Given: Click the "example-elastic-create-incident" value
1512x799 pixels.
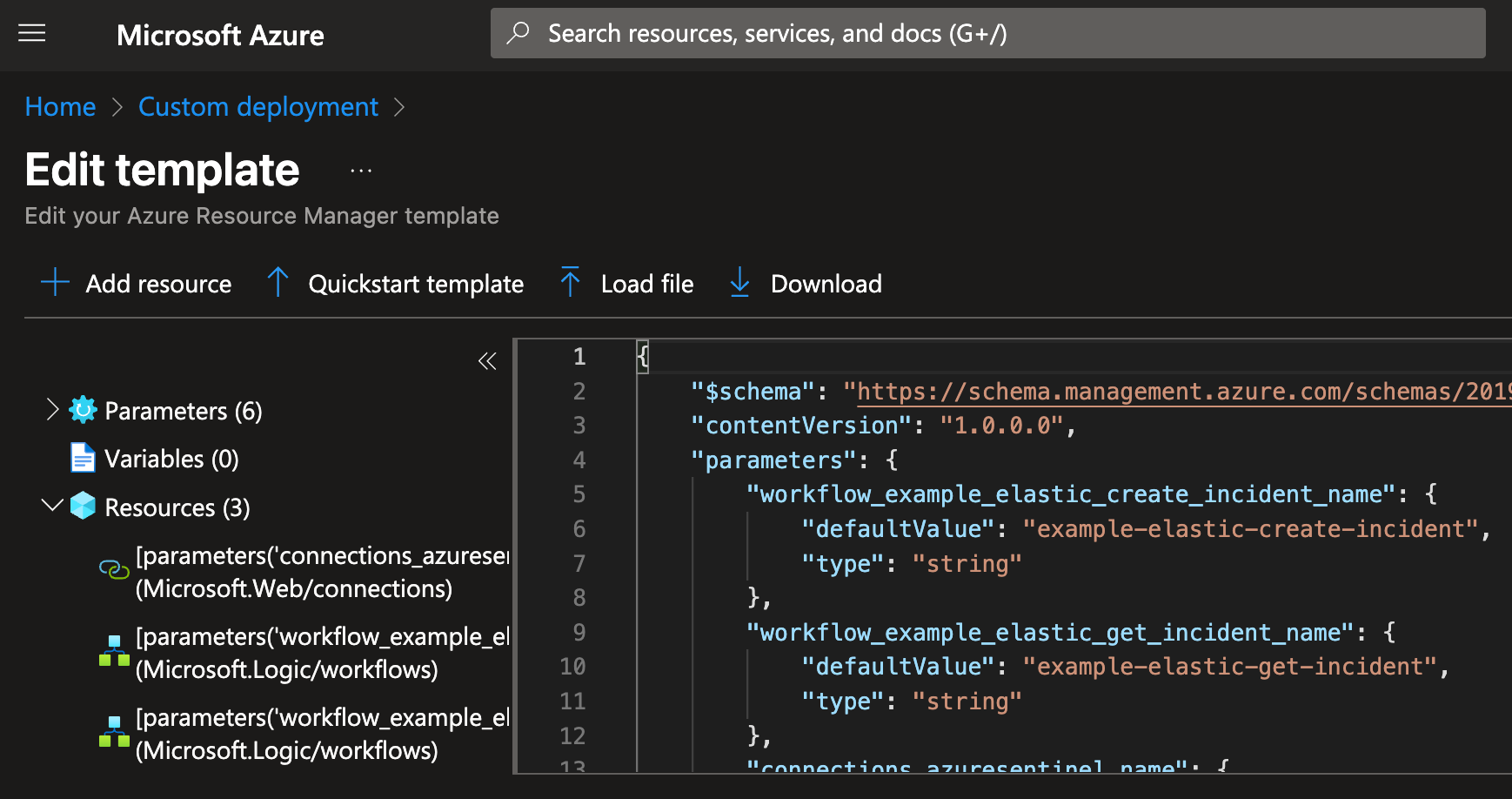Looking at the screenshot, I should (1251, 529).
